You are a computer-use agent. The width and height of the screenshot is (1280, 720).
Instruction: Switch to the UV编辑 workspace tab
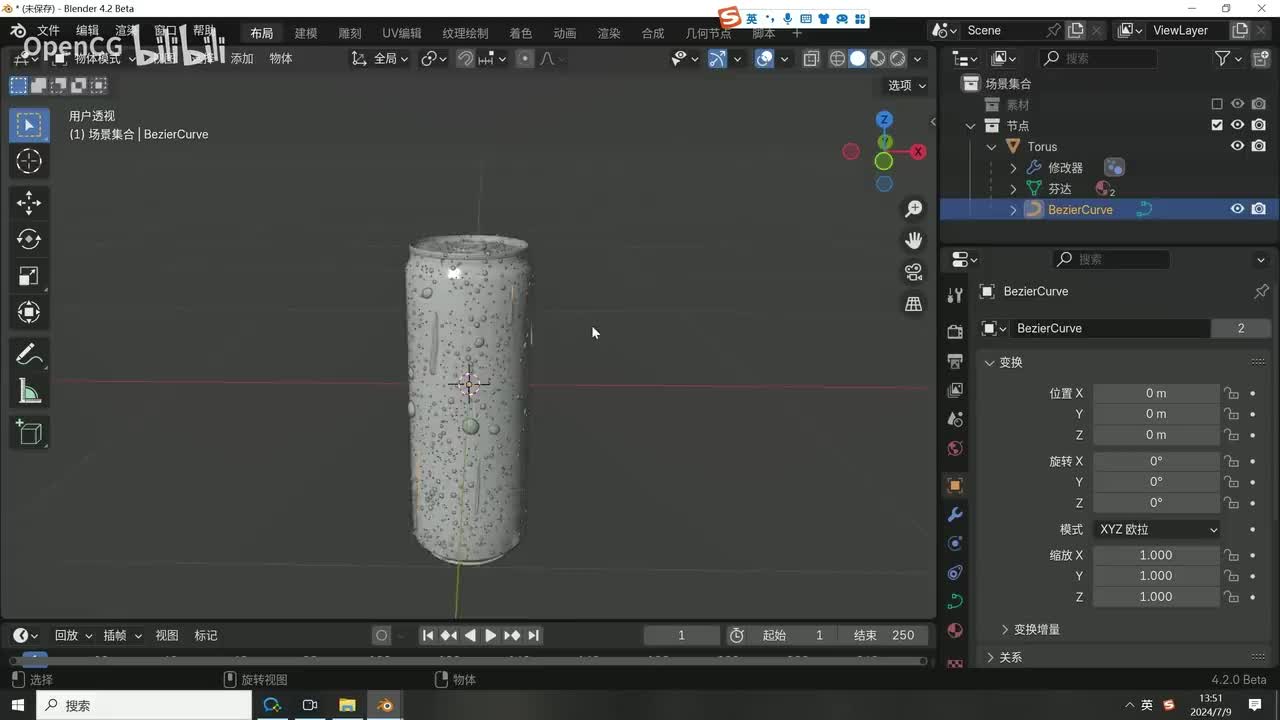coord(402,33)
